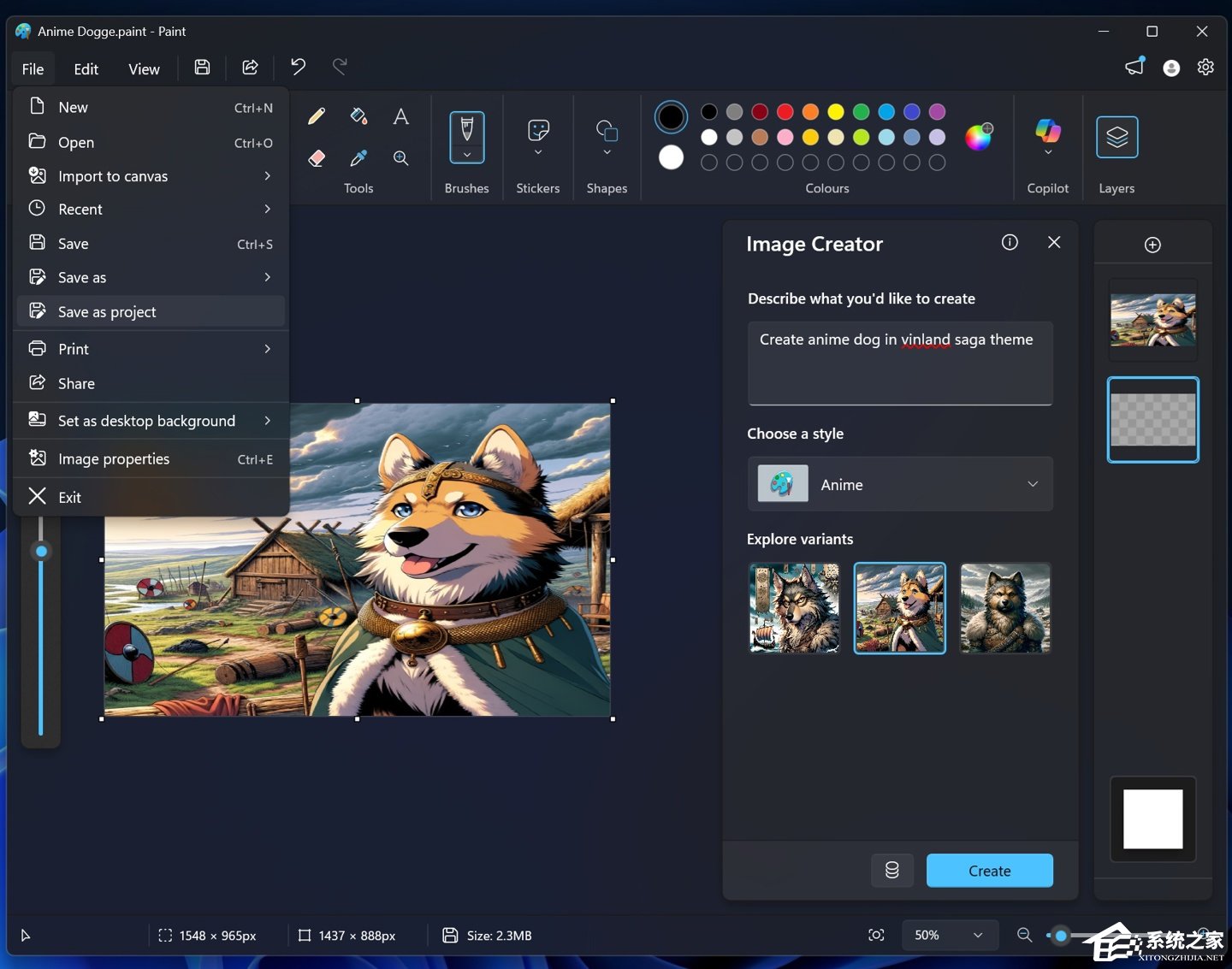Screen dimensions: 1232x969
Task: Select the Pencil tool
Action: (x=317, y=115)
